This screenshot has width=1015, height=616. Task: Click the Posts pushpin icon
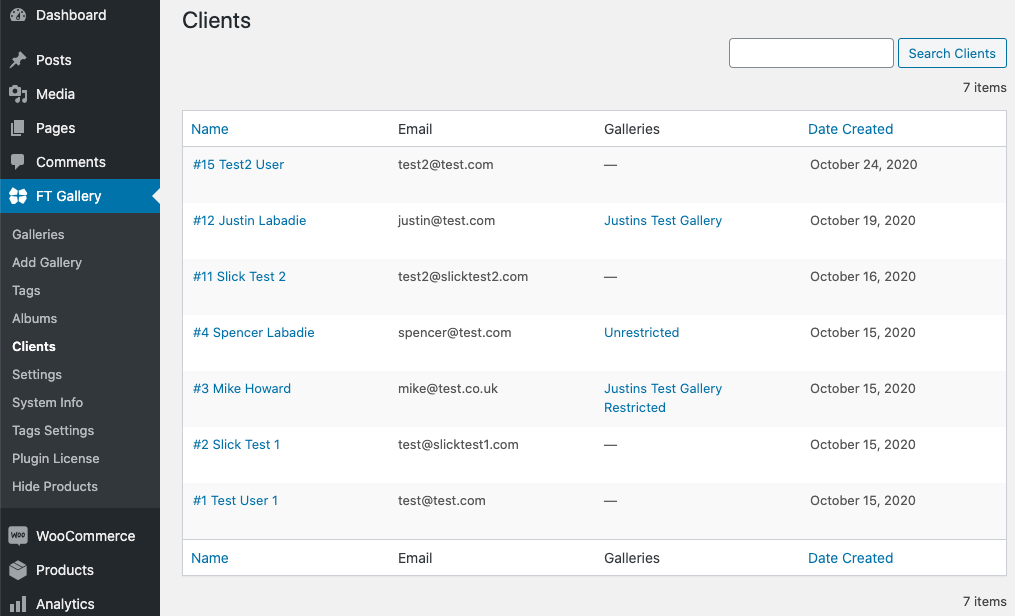[x=18, y=60]
